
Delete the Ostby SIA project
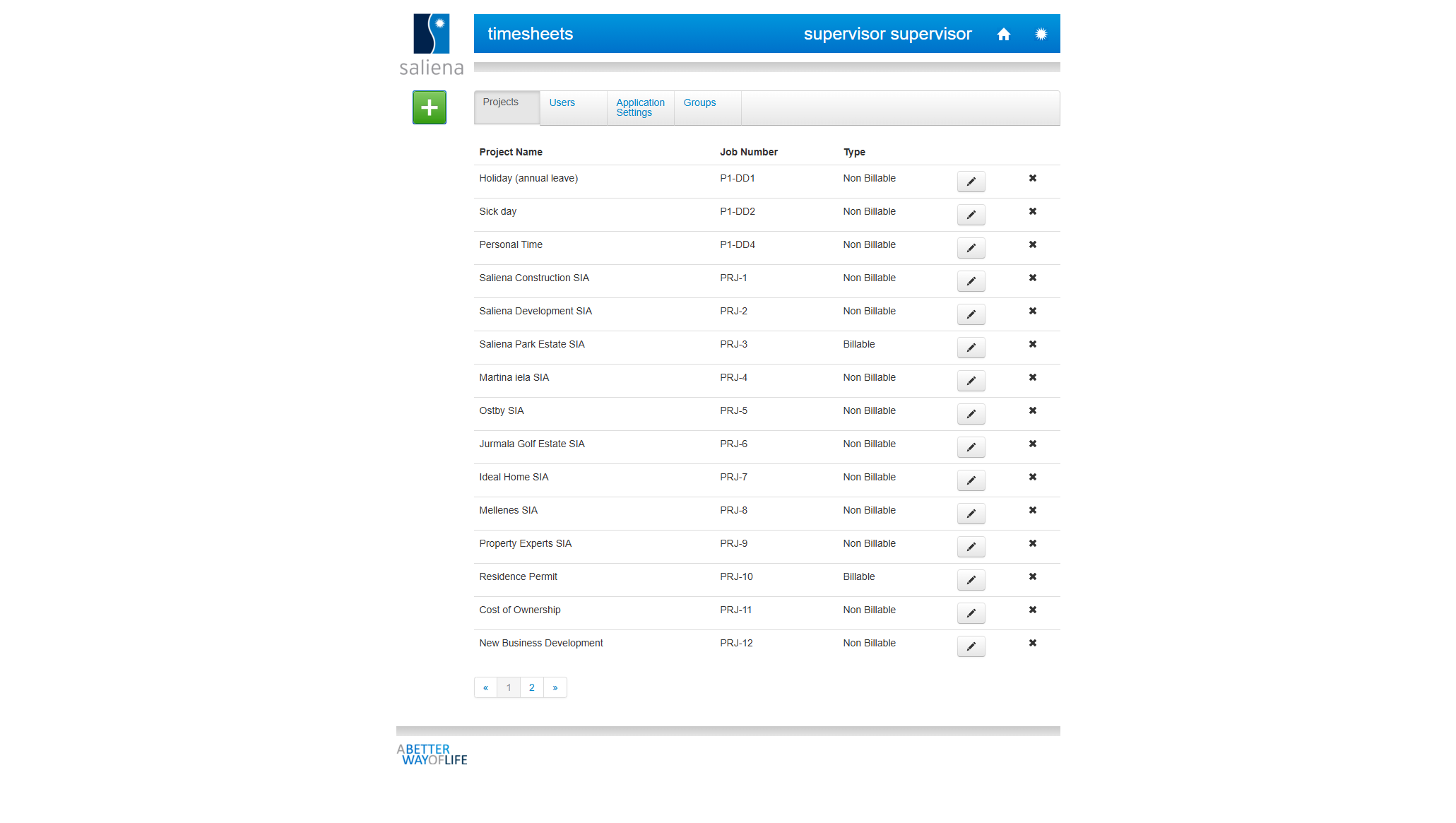coord(1033,410)
